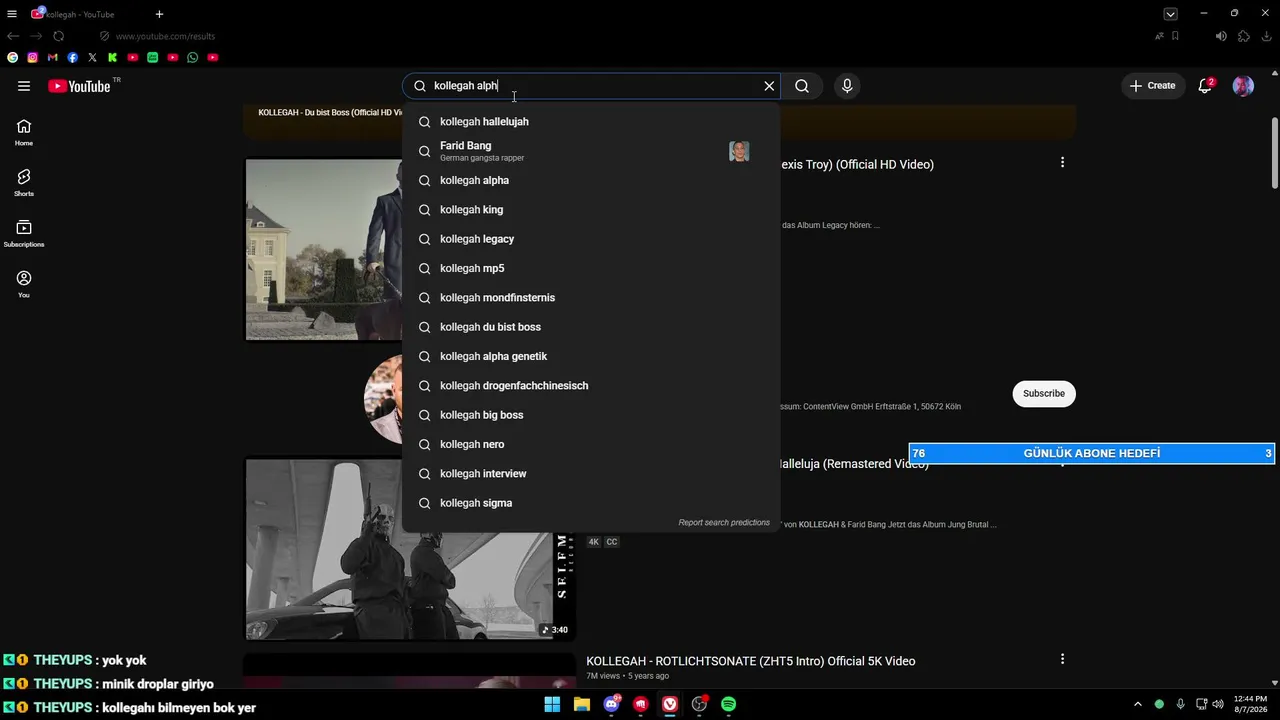
Task: Open the X (Twitter) bookmark
Action: coord(93,58)
